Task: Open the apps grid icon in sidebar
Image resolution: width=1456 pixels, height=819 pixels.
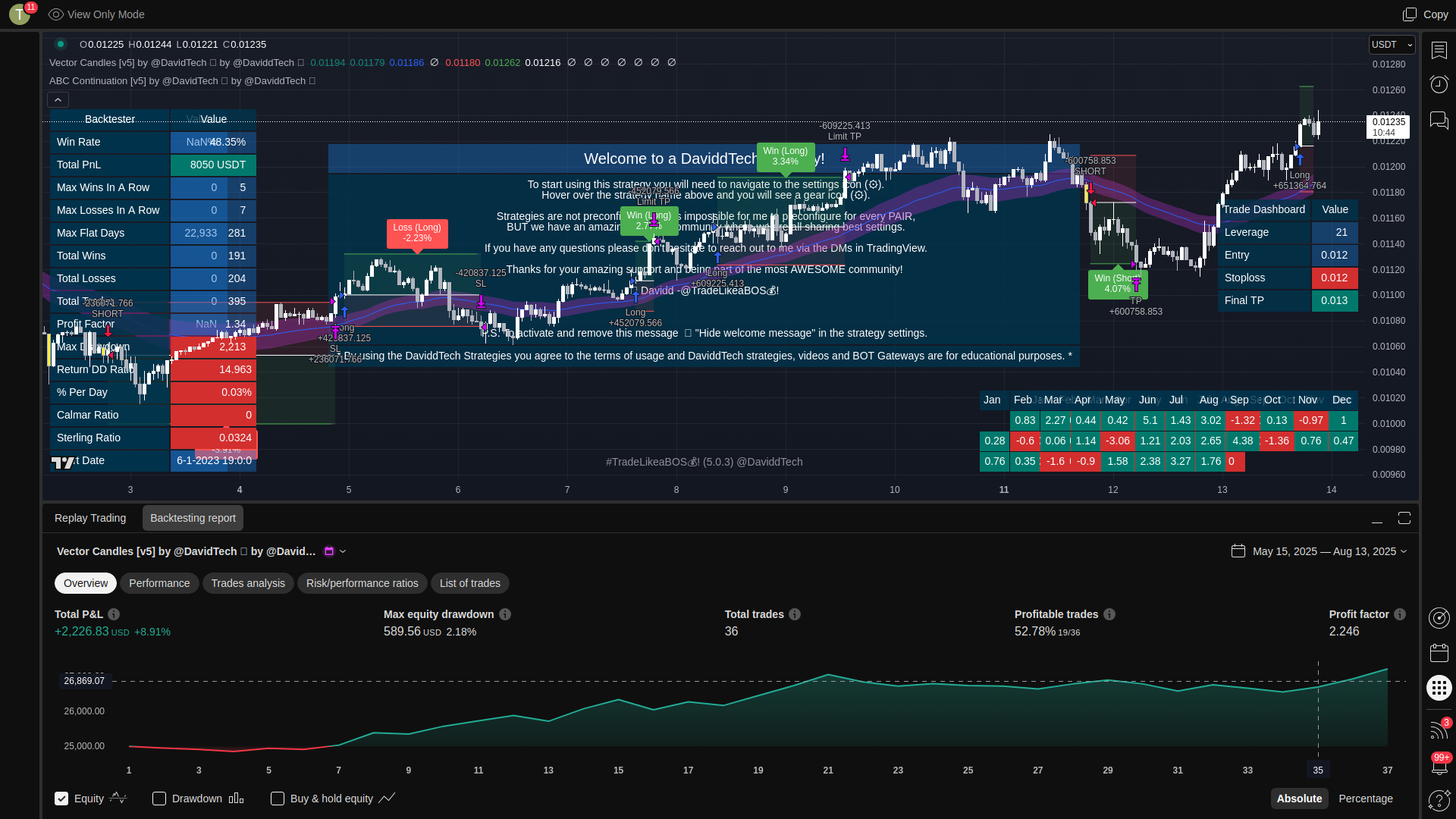Action: 1439,688
